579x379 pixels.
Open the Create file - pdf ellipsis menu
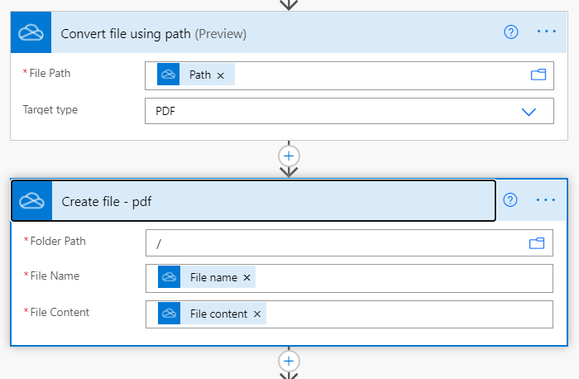[545, 200]
